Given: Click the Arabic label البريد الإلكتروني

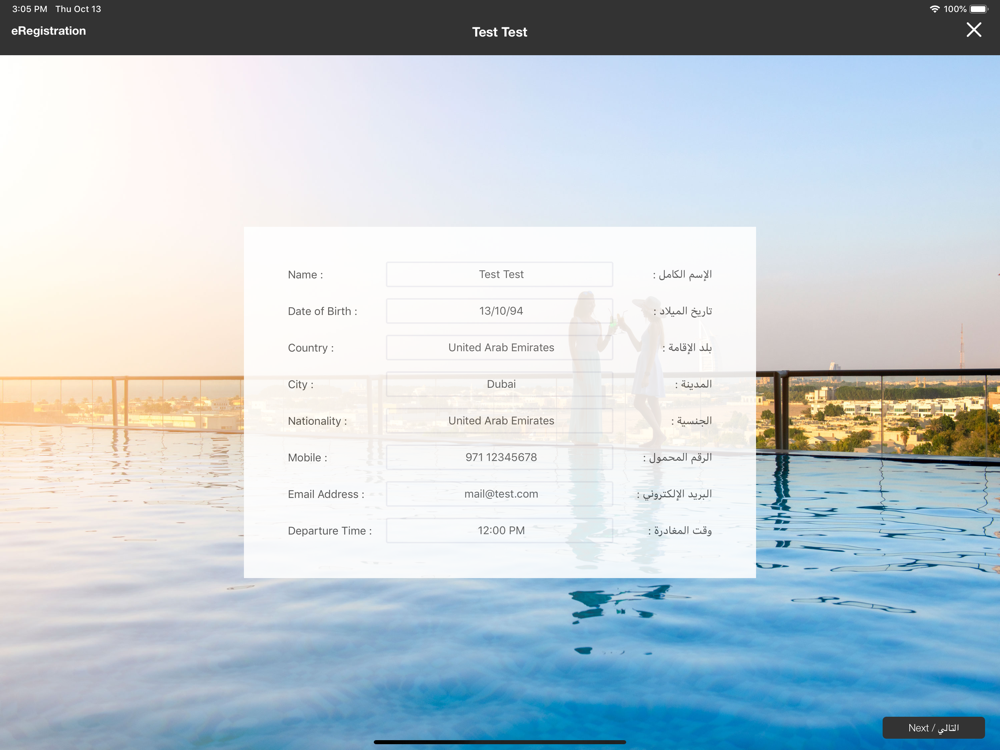Looking at the screenshot, I should click(x=674, y=494).
